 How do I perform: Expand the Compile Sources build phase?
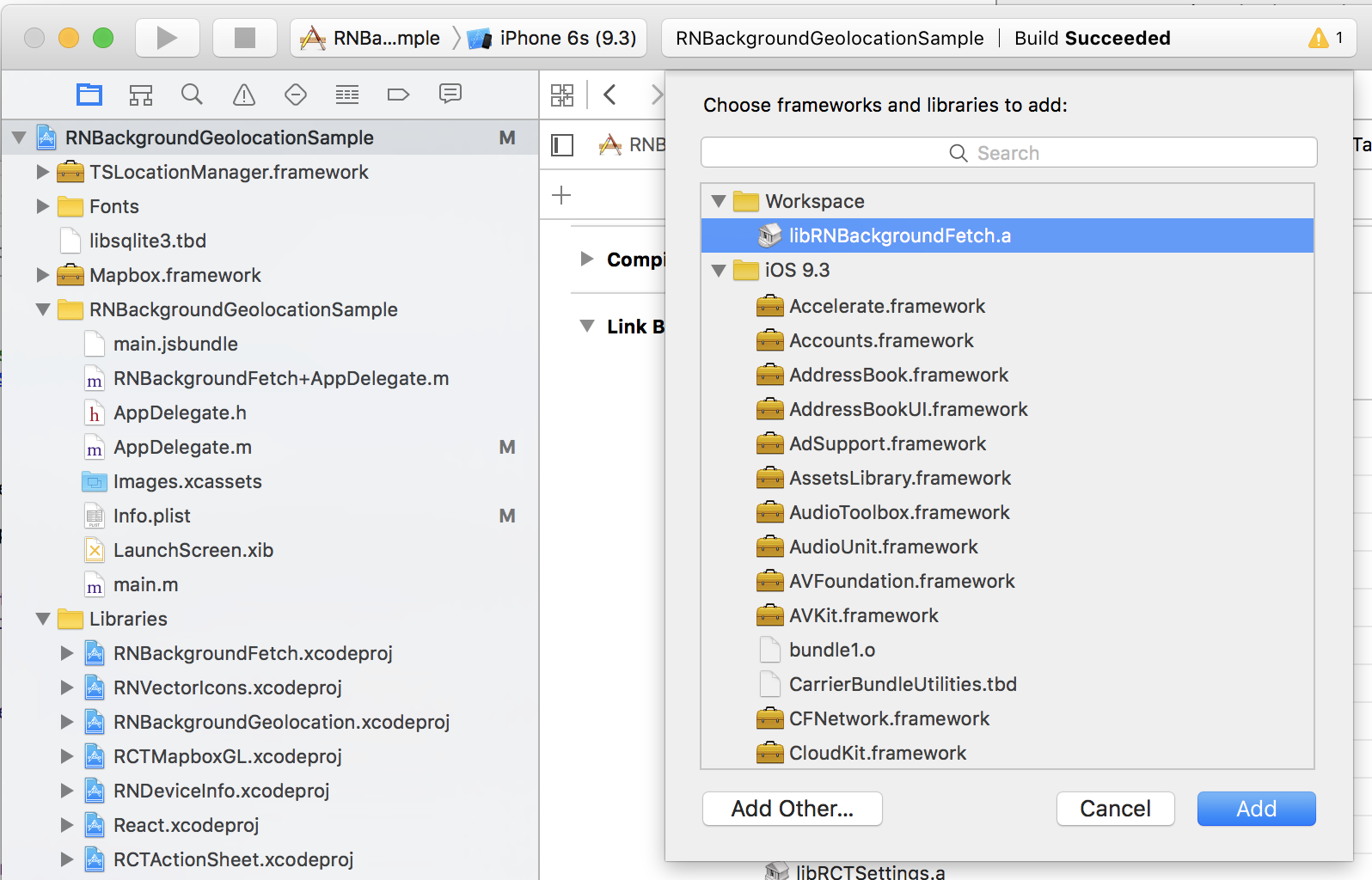coord(587,259)
